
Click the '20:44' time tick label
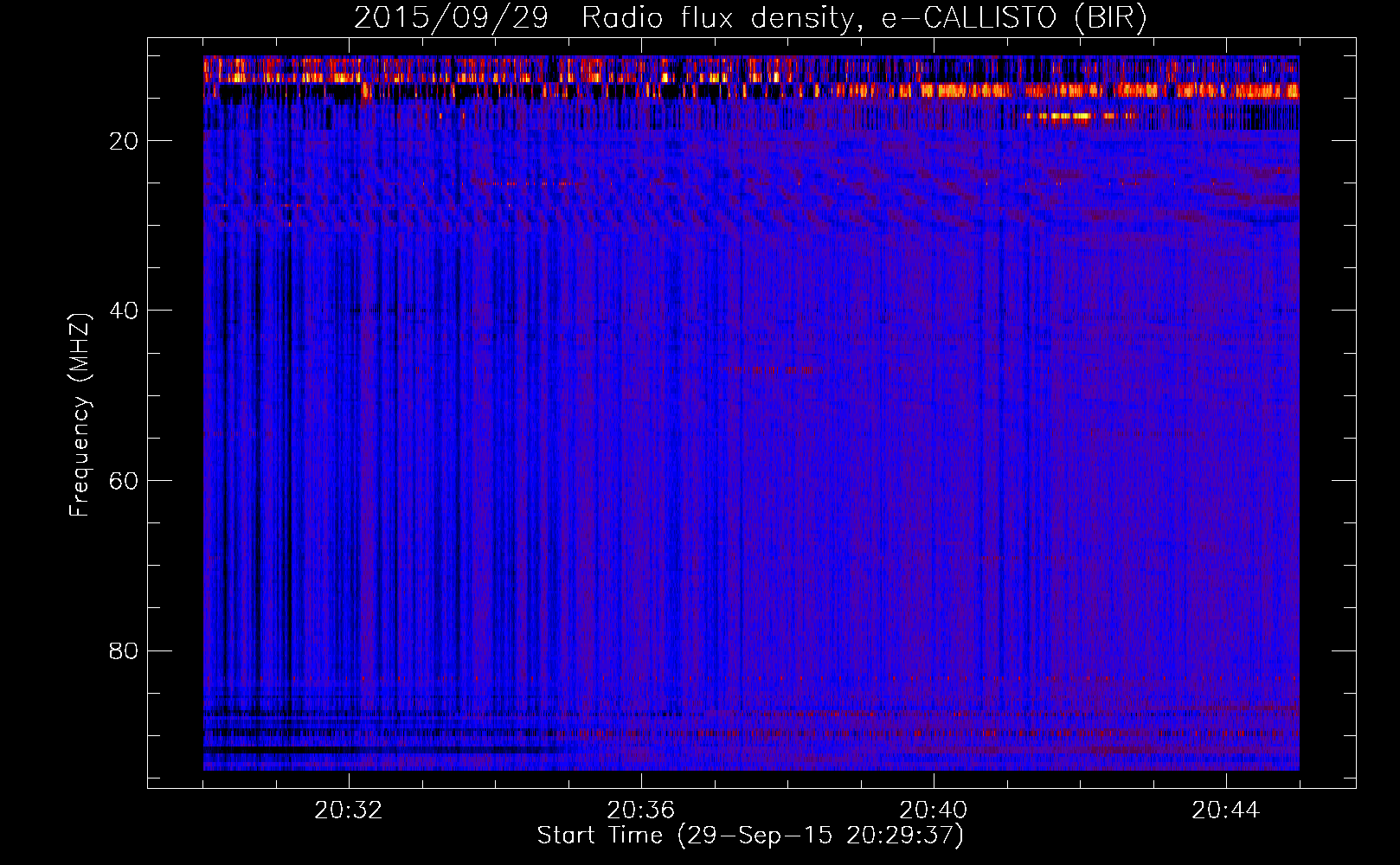pyautogui.click(x=1226, y=811)
